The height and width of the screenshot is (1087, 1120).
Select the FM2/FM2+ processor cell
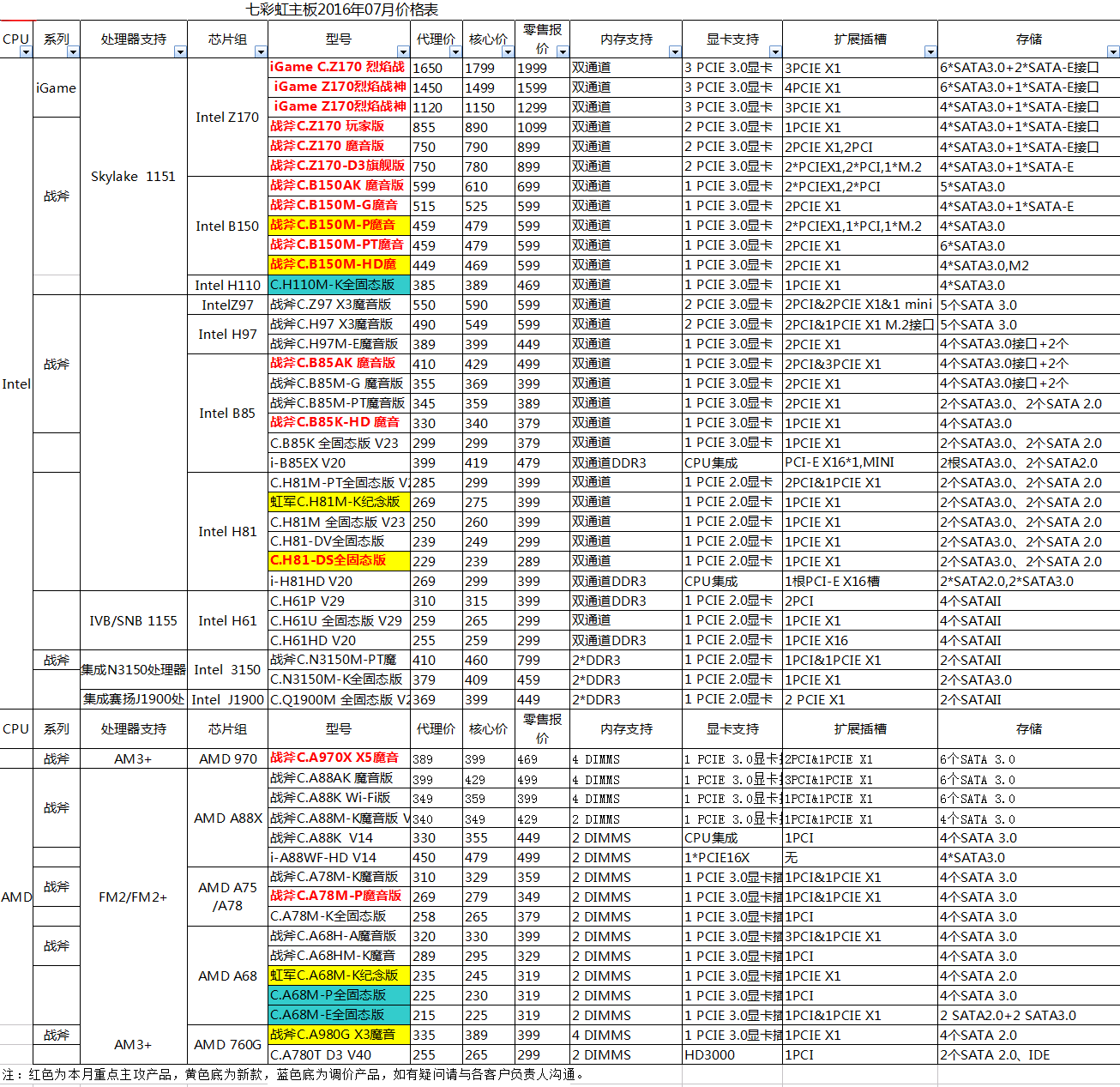click(133, 897)
